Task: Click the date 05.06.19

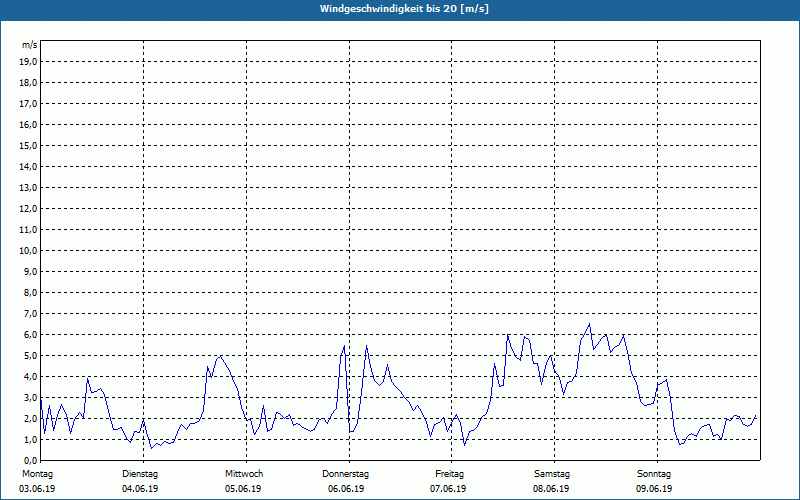Action: click(243, 489)
